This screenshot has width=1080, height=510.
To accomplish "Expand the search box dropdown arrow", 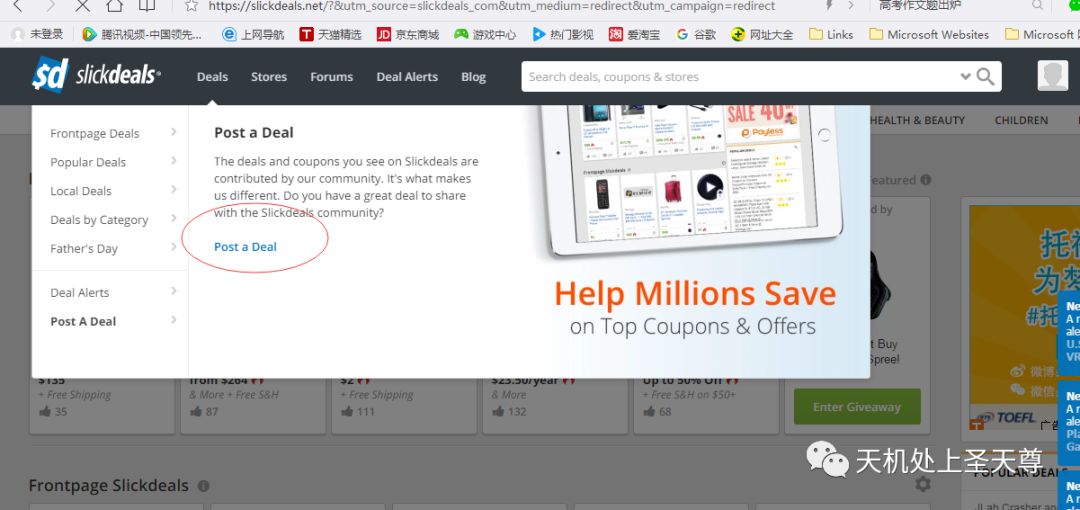I will pyautogui.click(x=966, y=76).
